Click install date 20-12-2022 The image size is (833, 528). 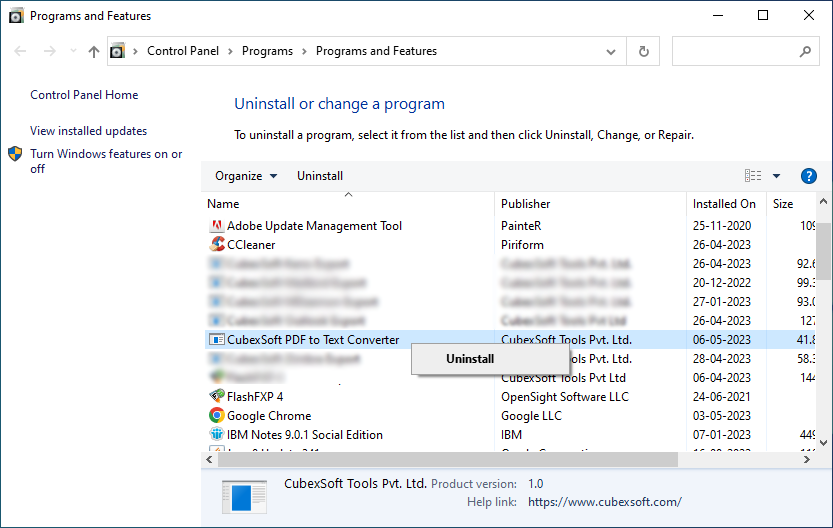click(721, 283)
